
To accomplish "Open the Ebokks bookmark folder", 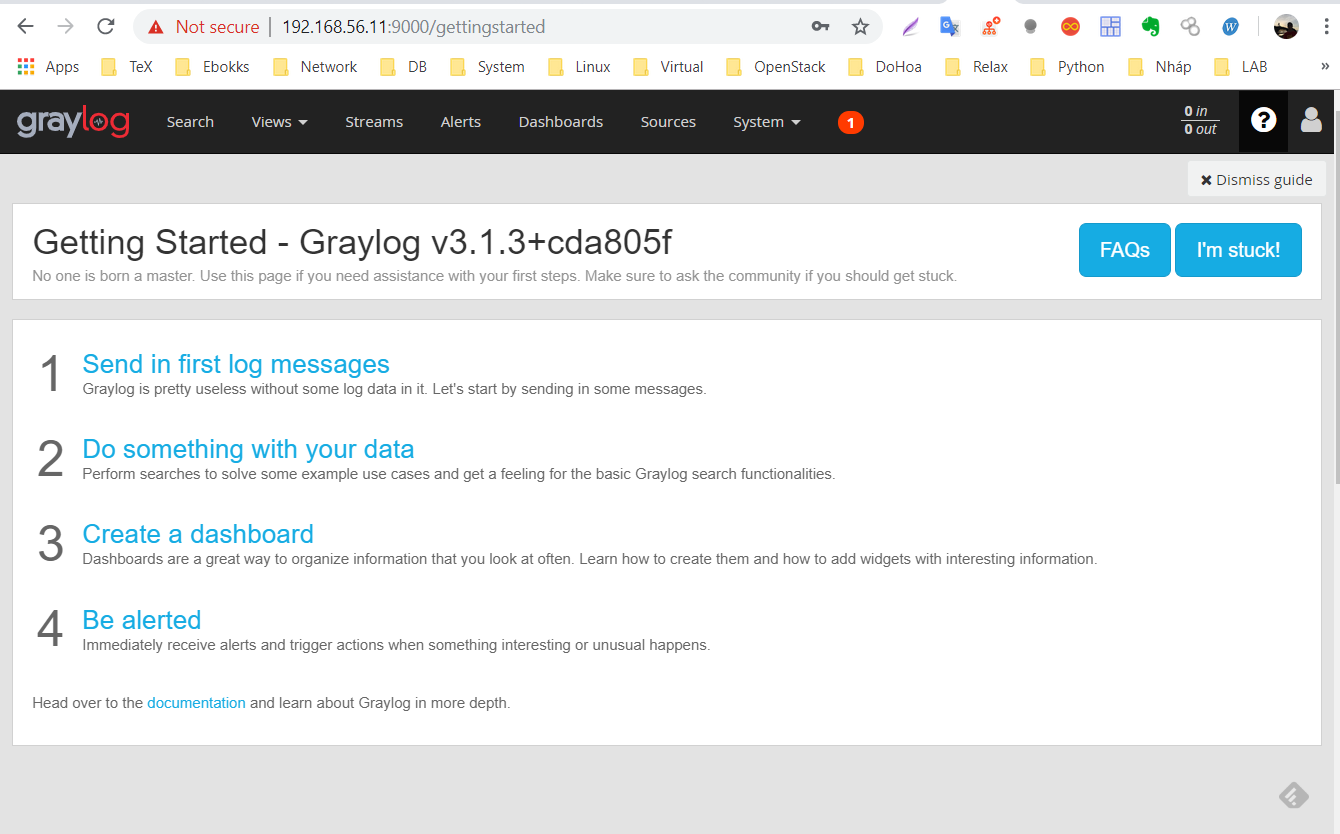I will [x=212, y=67].
